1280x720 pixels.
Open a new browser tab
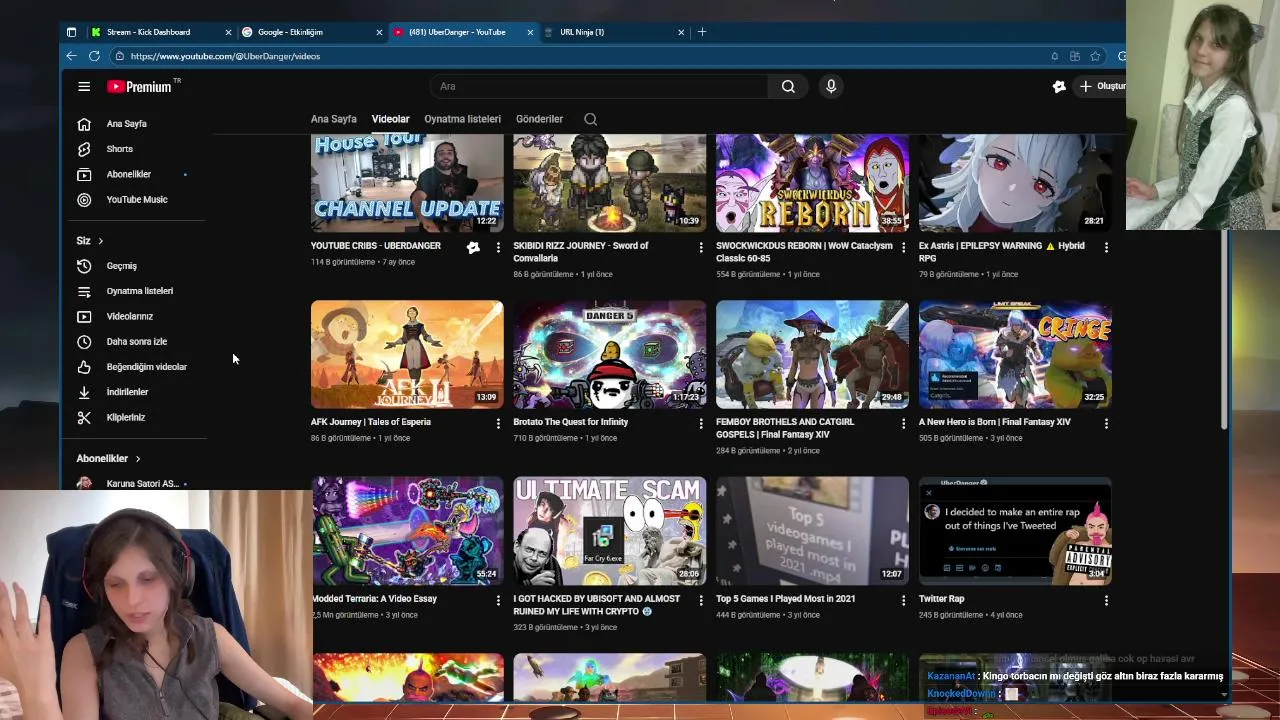pos(702,32)
